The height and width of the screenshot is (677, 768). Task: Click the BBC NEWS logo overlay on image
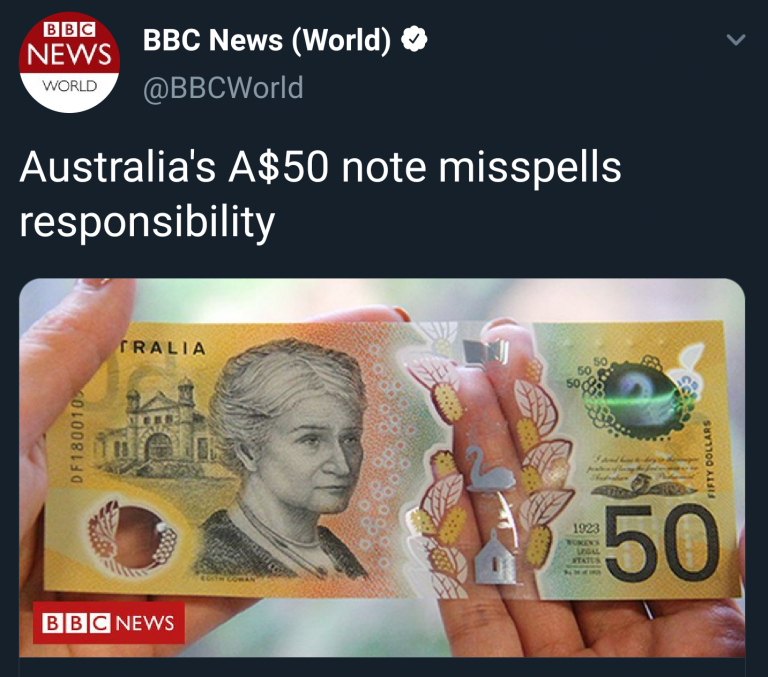(109, 623)
